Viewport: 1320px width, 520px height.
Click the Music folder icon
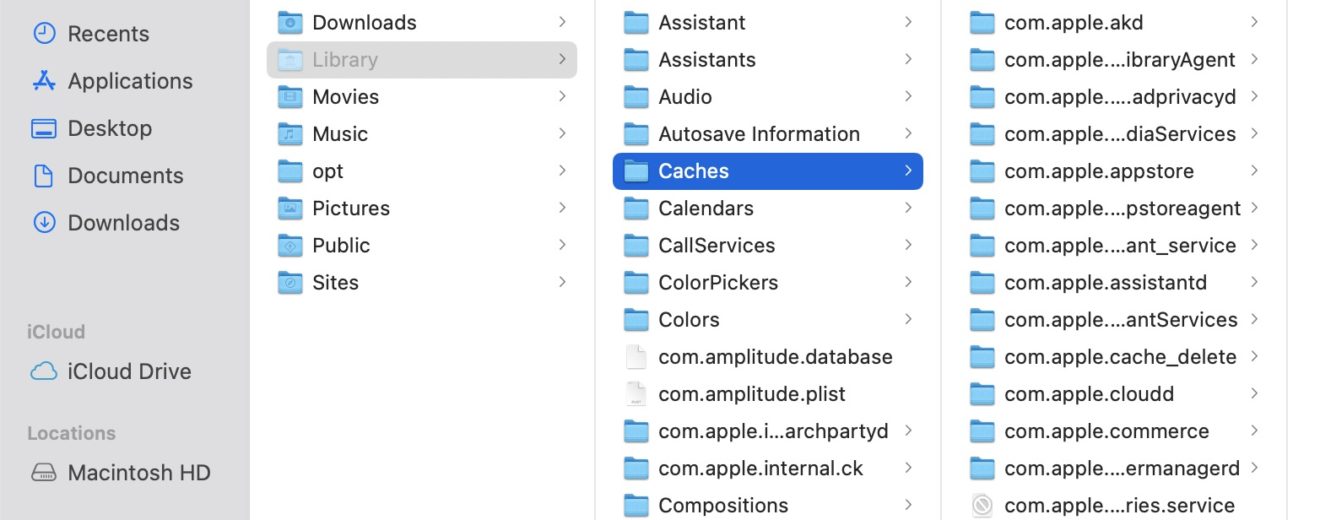290,134
